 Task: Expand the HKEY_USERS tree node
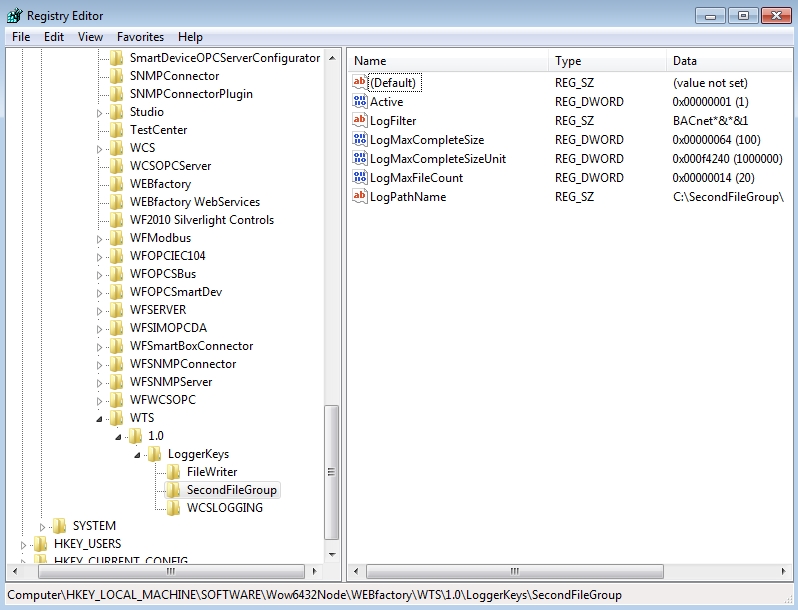23,545
